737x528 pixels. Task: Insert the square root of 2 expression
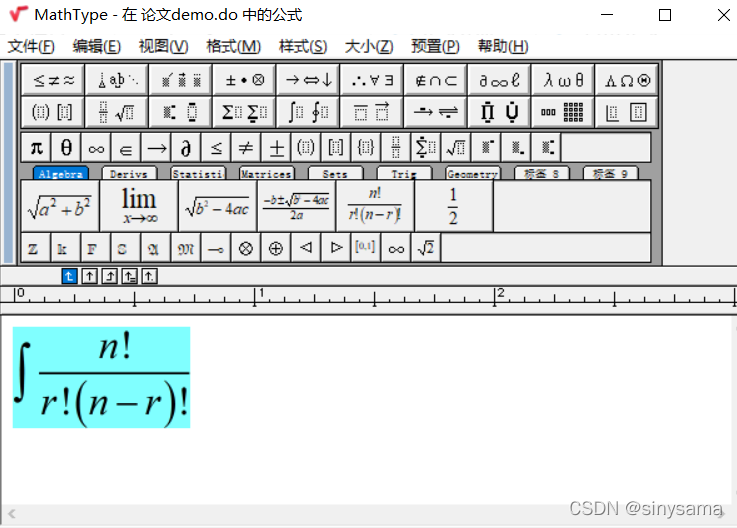pyautogui.click(x=426, y=248)
